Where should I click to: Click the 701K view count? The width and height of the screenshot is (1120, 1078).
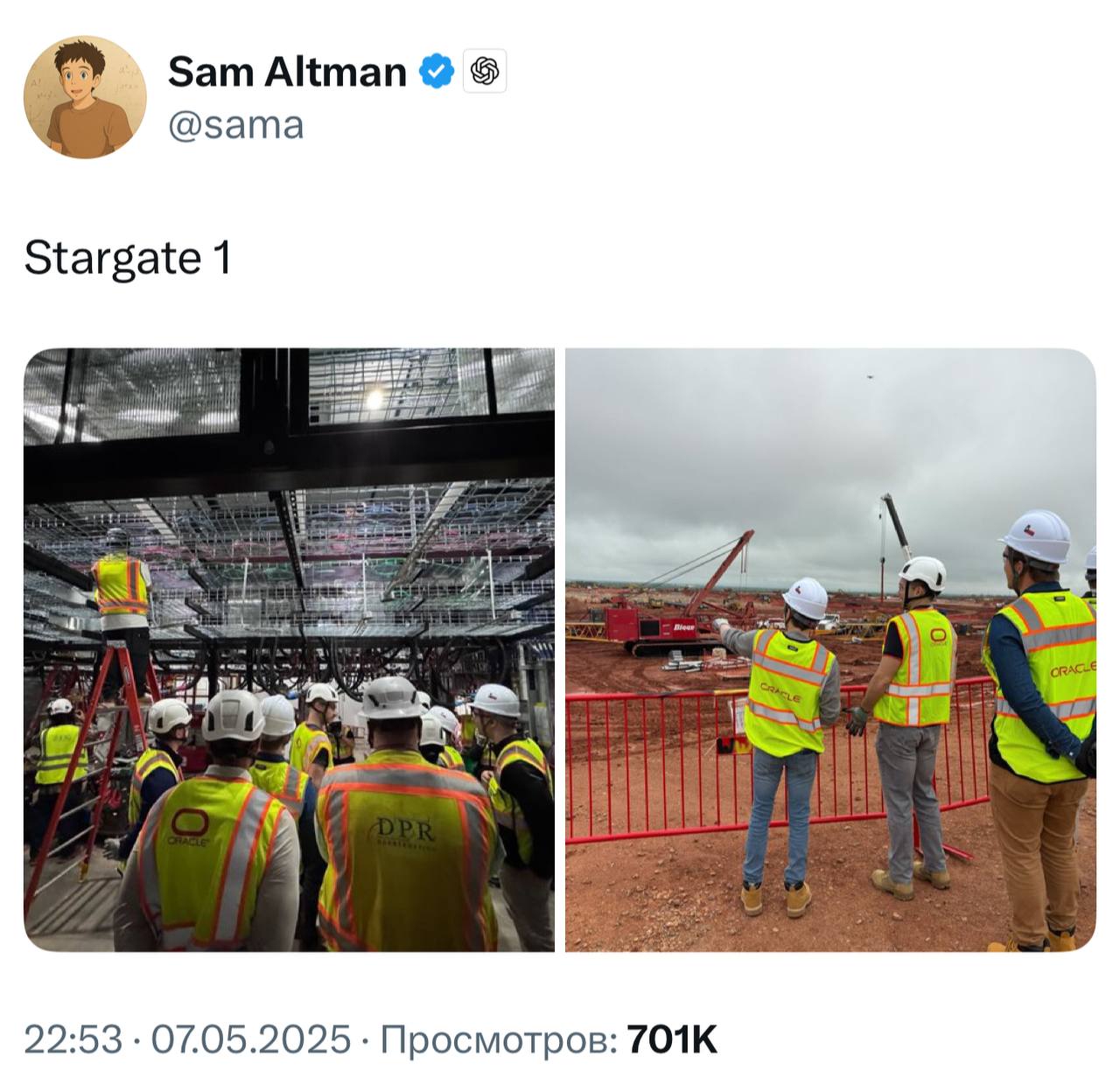click(x=673, y=1039)
